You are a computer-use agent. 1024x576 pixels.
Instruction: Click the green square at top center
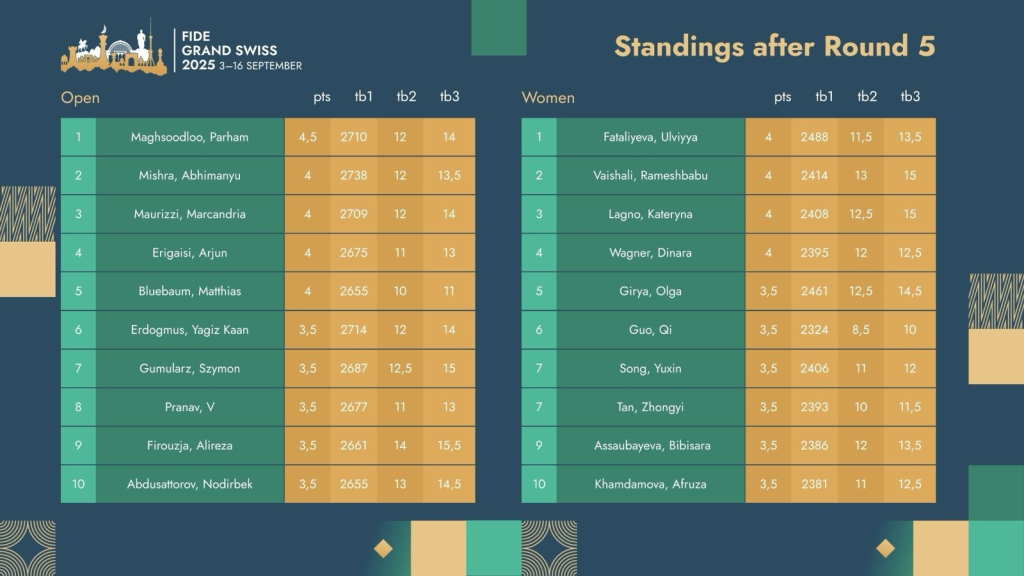click(499, 27)
